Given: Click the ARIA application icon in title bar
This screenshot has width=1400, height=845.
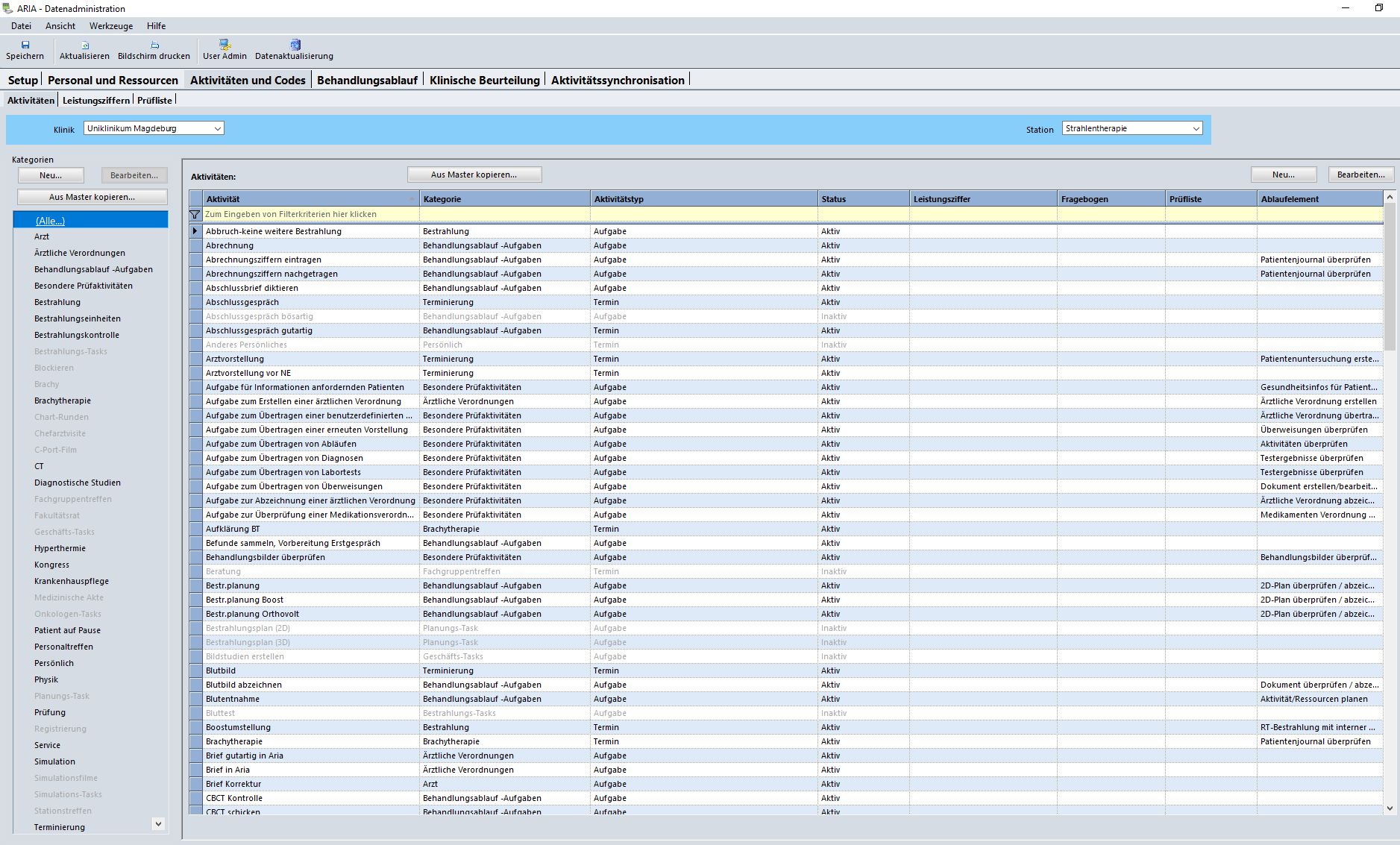Looking at the screenshot, I should pyautogui.click(x=7, y=8).
